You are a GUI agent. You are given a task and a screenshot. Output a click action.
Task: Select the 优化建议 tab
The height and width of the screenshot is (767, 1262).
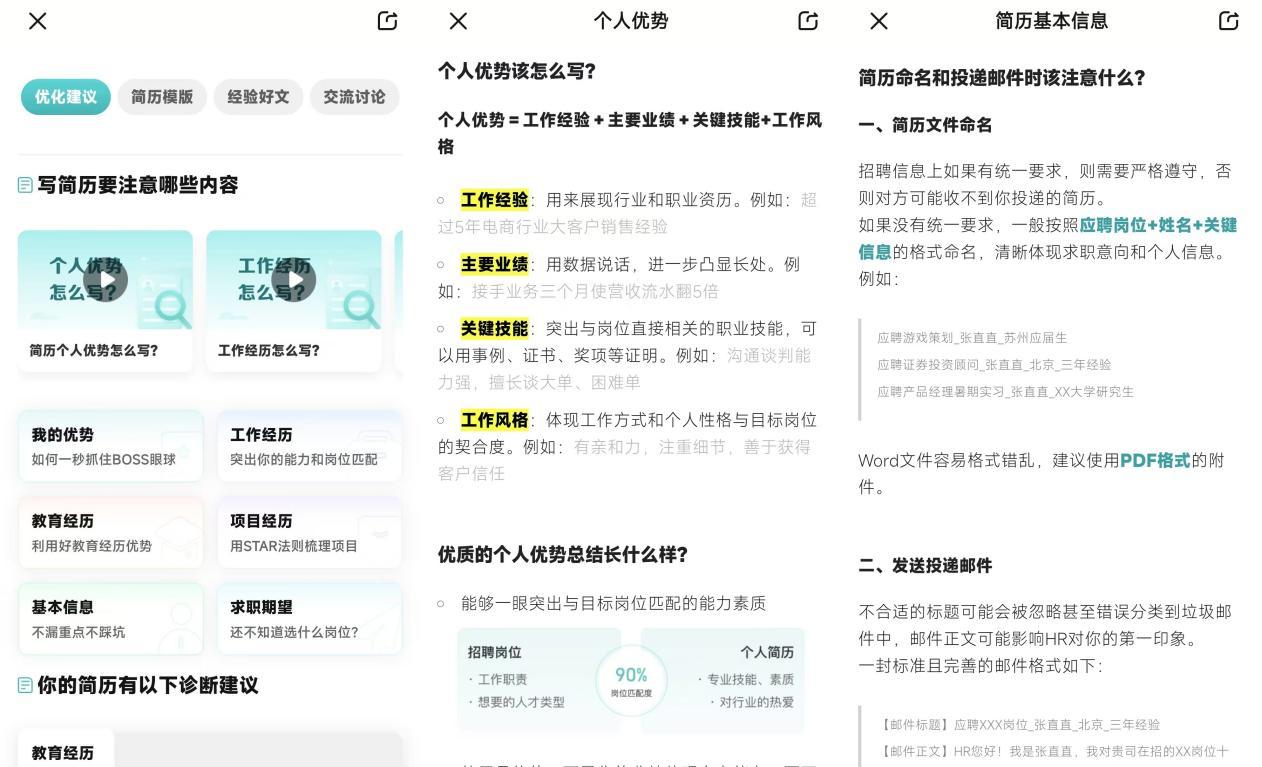[x=66, y=97]
